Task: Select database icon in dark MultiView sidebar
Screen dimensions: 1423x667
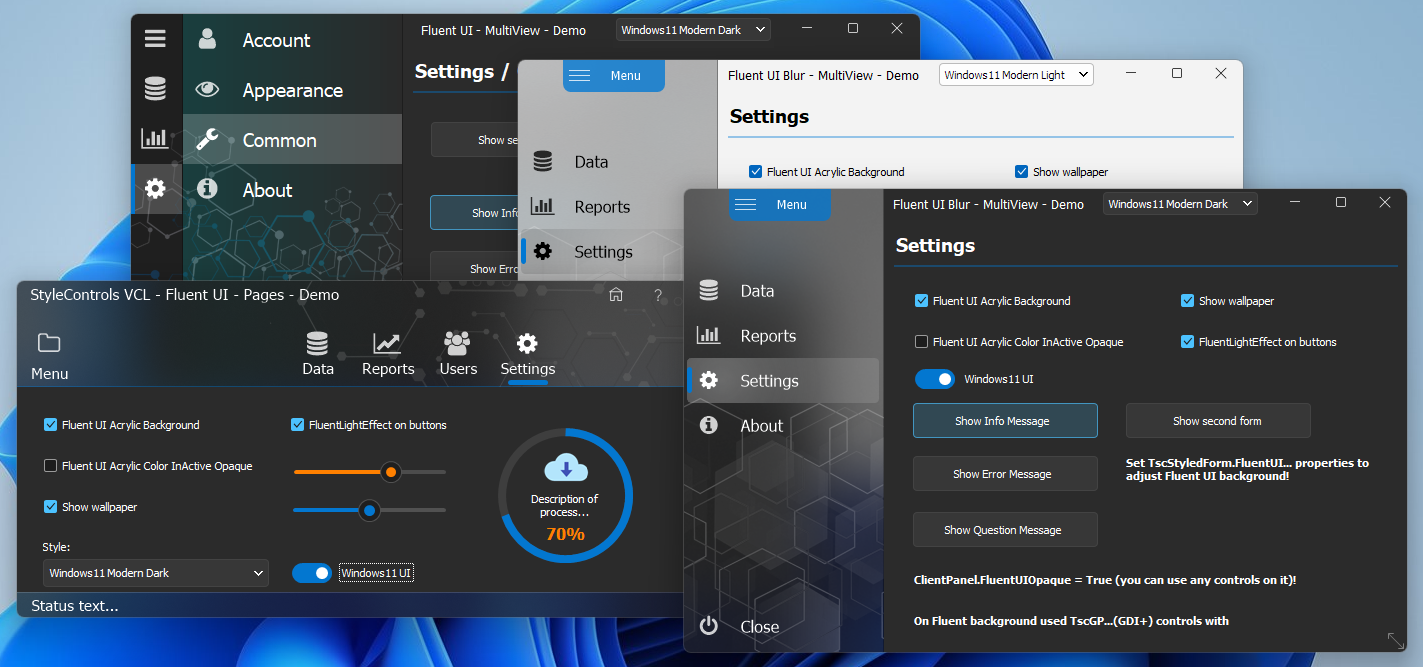Action: 155,88
